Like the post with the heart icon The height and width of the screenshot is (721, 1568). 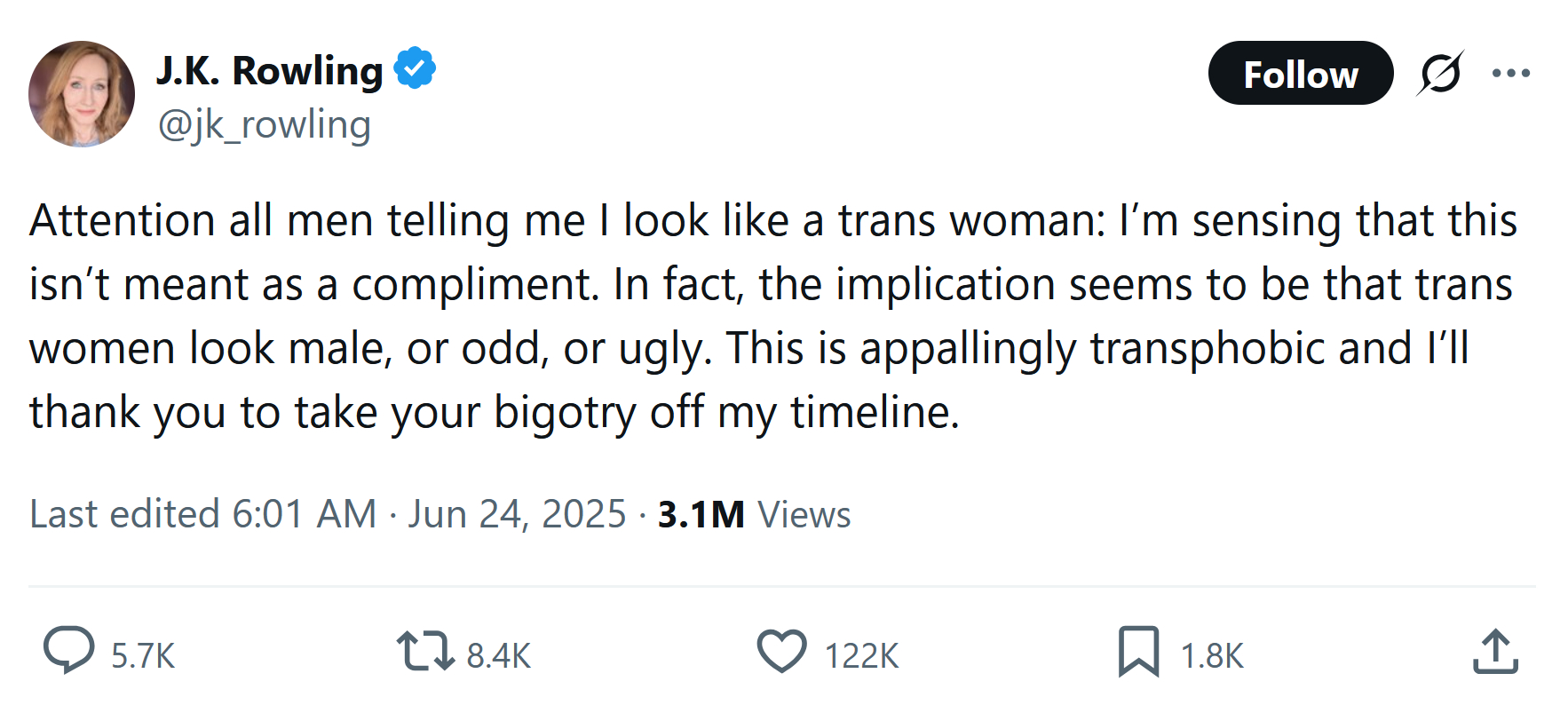[x=781, y=651]
